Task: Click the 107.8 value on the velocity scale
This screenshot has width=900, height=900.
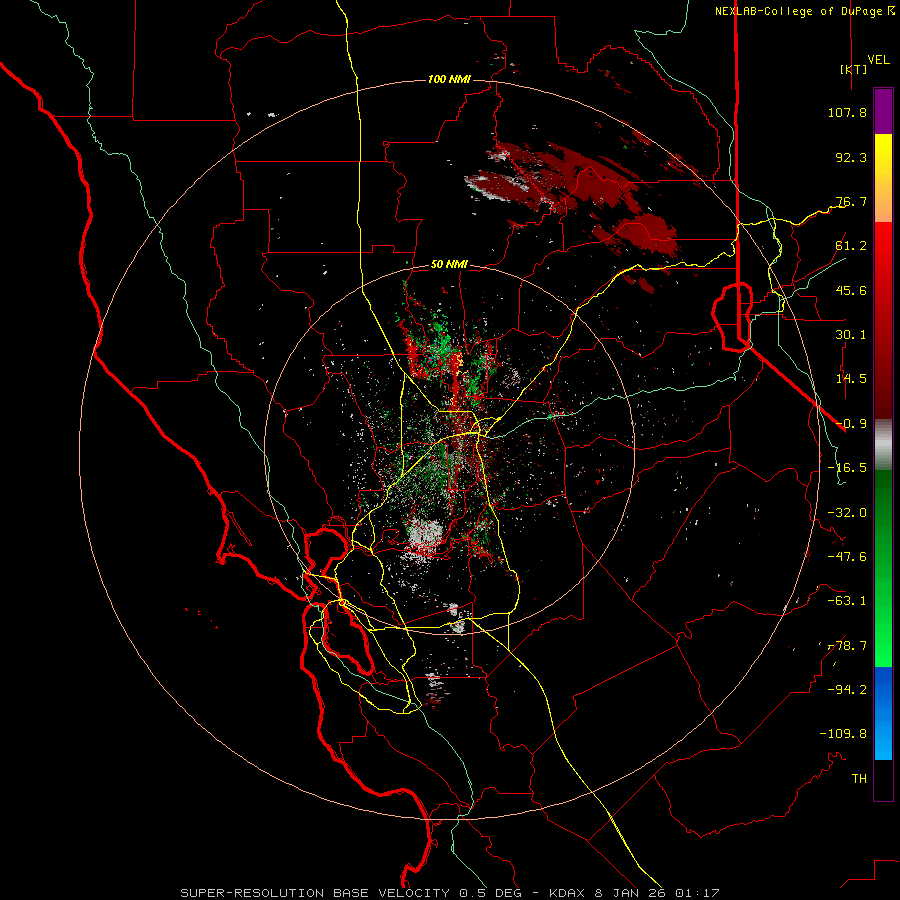Action: pyautogui.click(x=847, y=112)
